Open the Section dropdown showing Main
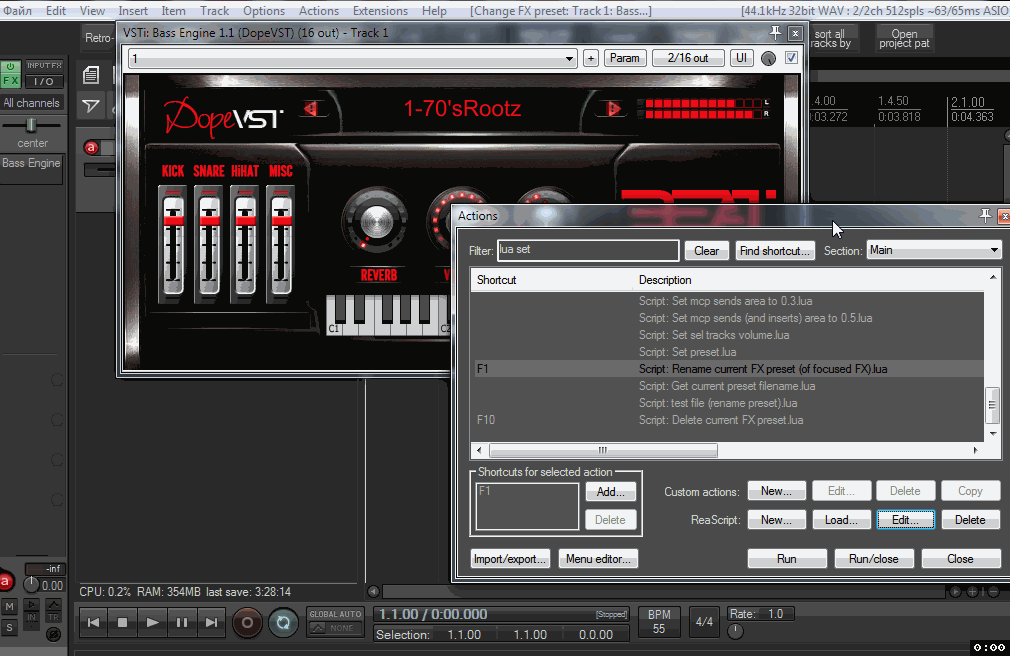 click(x=934, y=250)
